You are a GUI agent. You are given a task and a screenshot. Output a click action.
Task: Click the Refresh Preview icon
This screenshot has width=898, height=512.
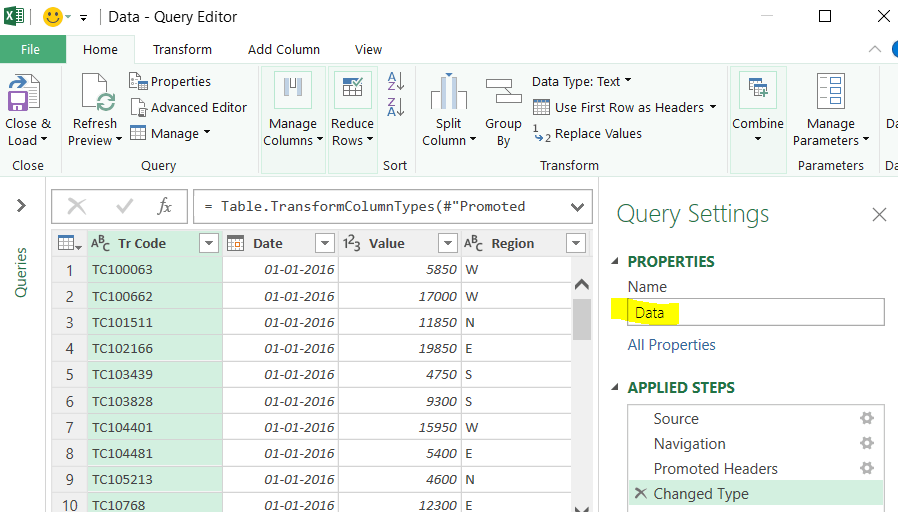(98, 92)
